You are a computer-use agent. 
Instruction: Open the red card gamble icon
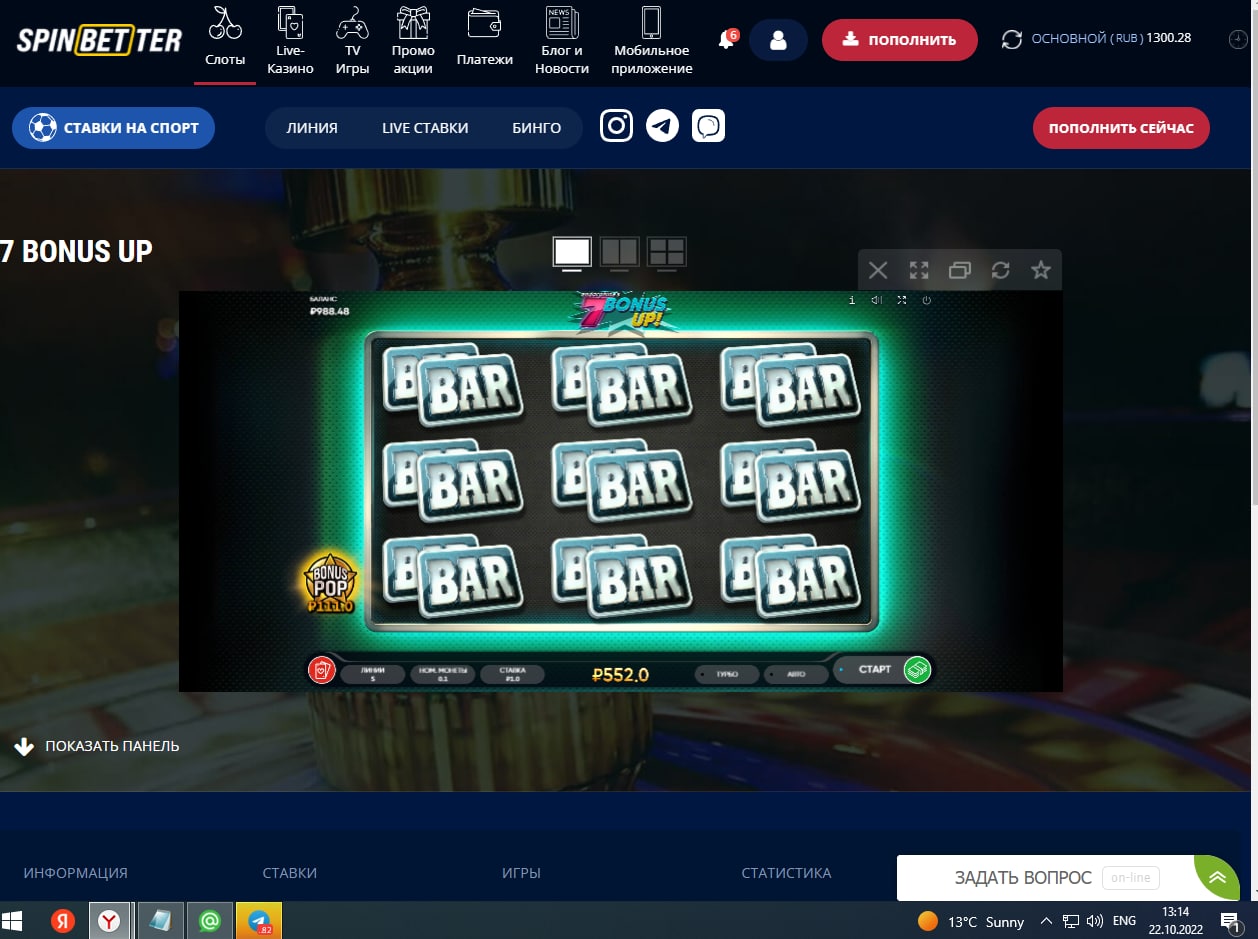click(x=321, y=670)
